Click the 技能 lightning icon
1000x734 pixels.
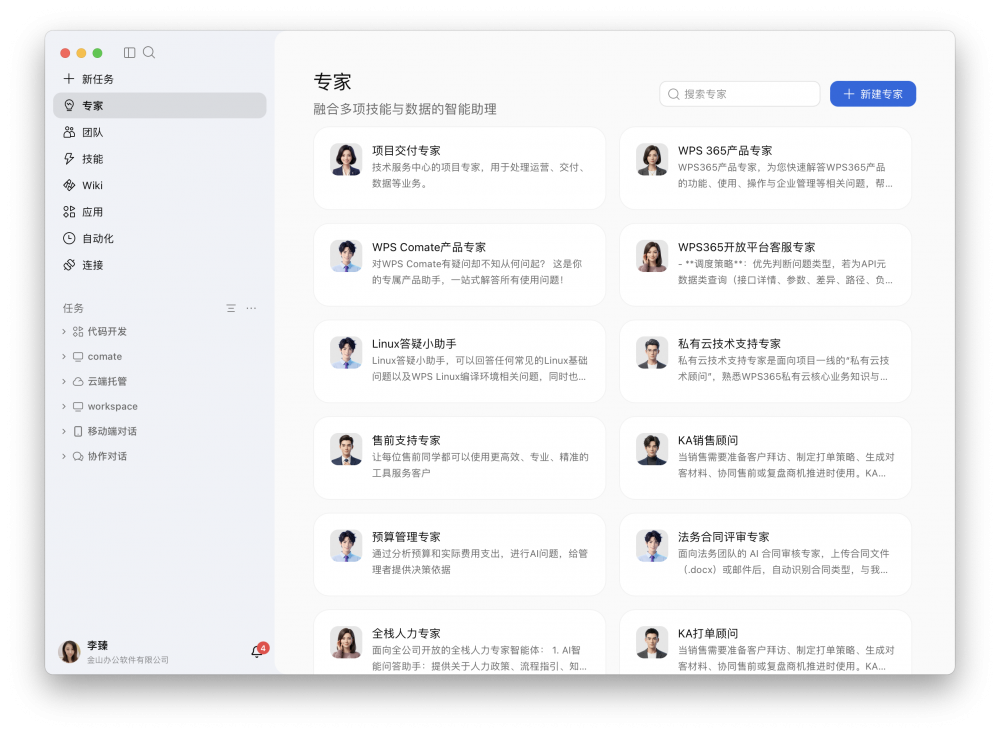tap(69, 159)
